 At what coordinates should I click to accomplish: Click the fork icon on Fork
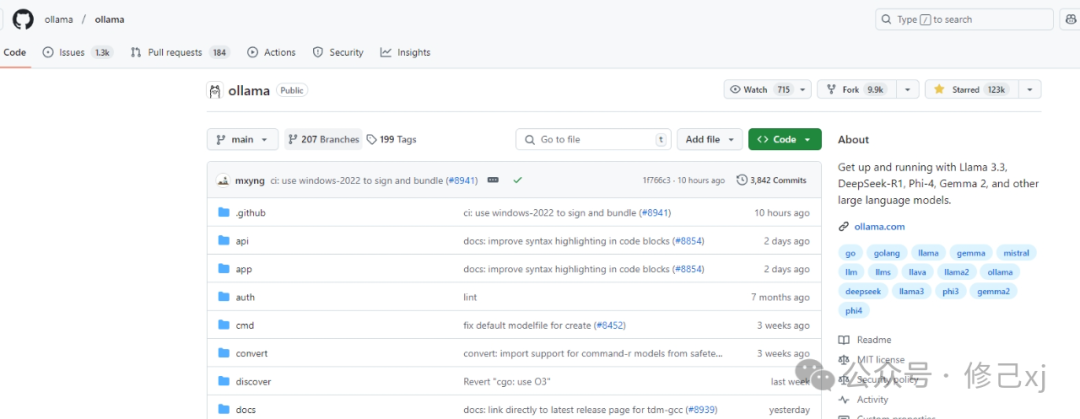coord(830,90)
